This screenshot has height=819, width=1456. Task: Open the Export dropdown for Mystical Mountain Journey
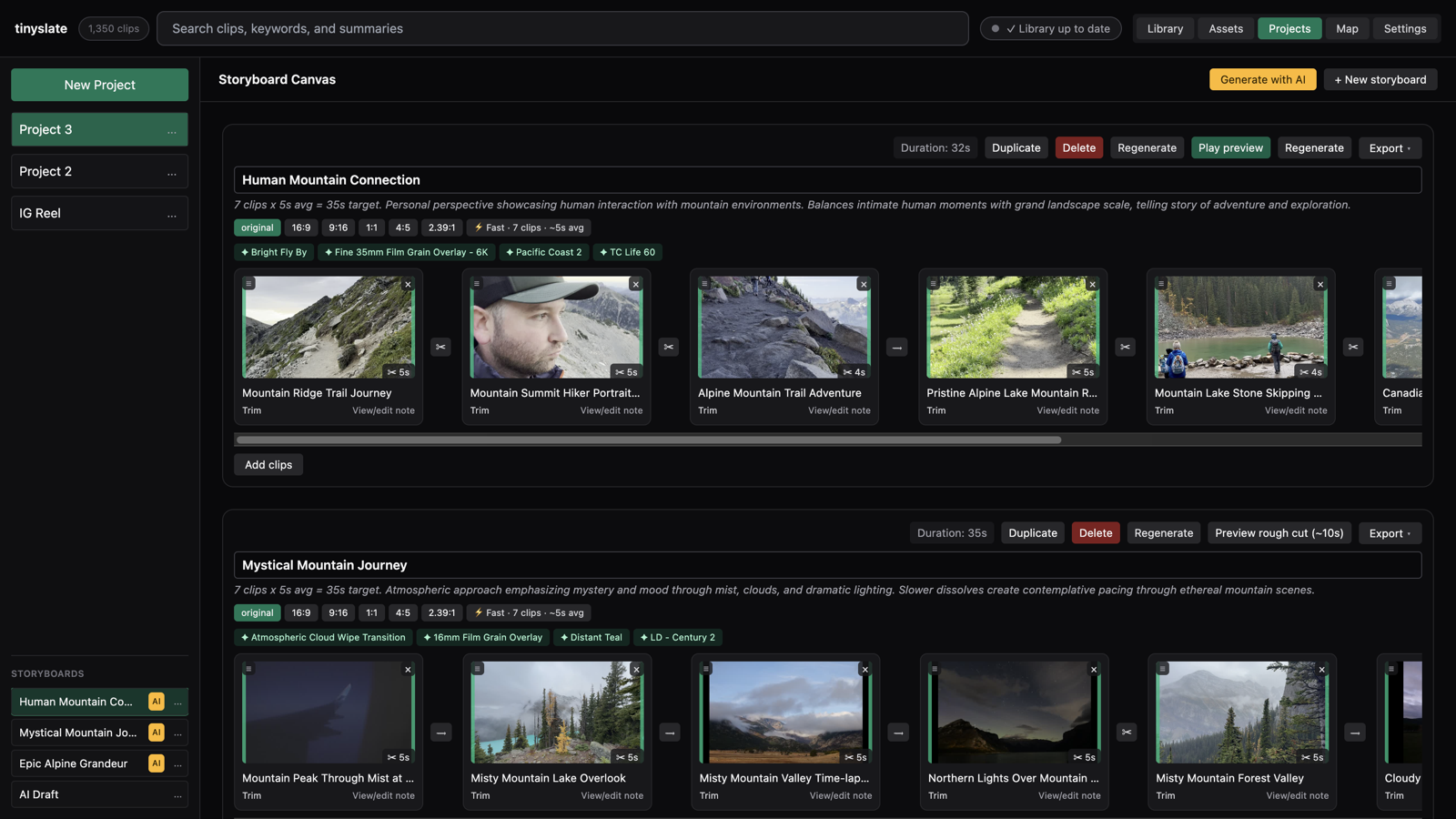pos(1390,533)
